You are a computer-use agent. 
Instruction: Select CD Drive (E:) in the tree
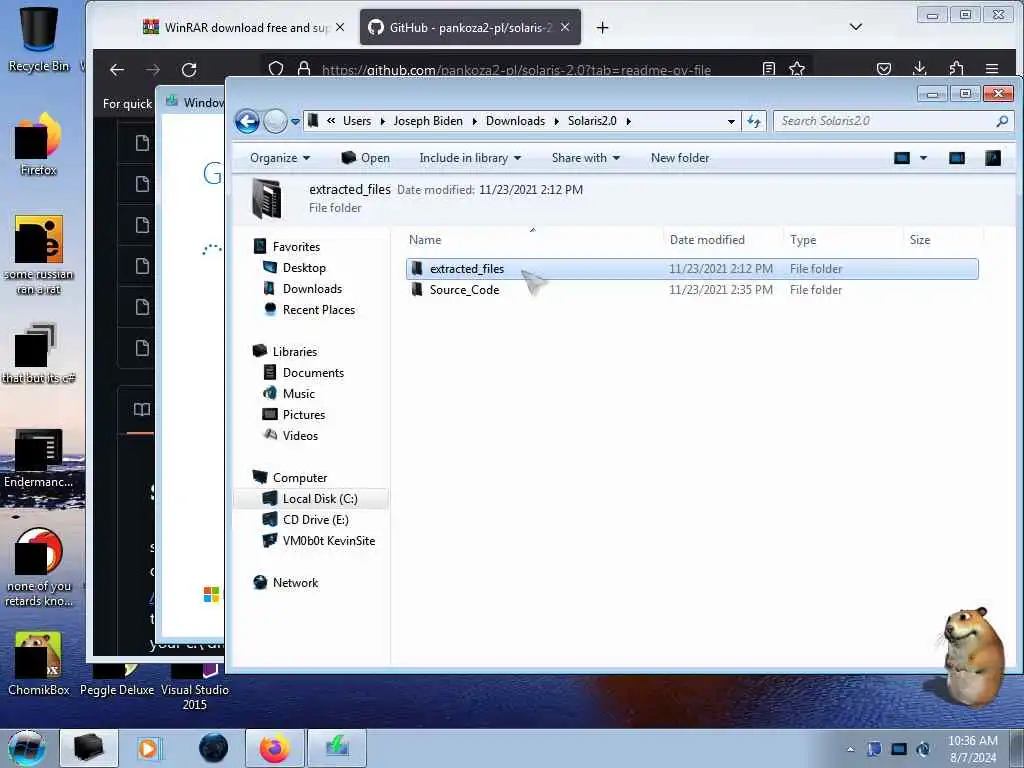315,520
